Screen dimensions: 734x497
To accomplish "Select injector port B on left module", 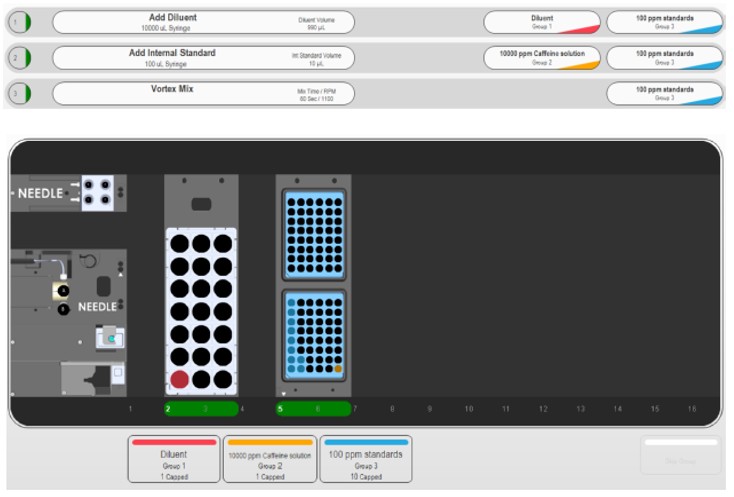I will [63, 309].
